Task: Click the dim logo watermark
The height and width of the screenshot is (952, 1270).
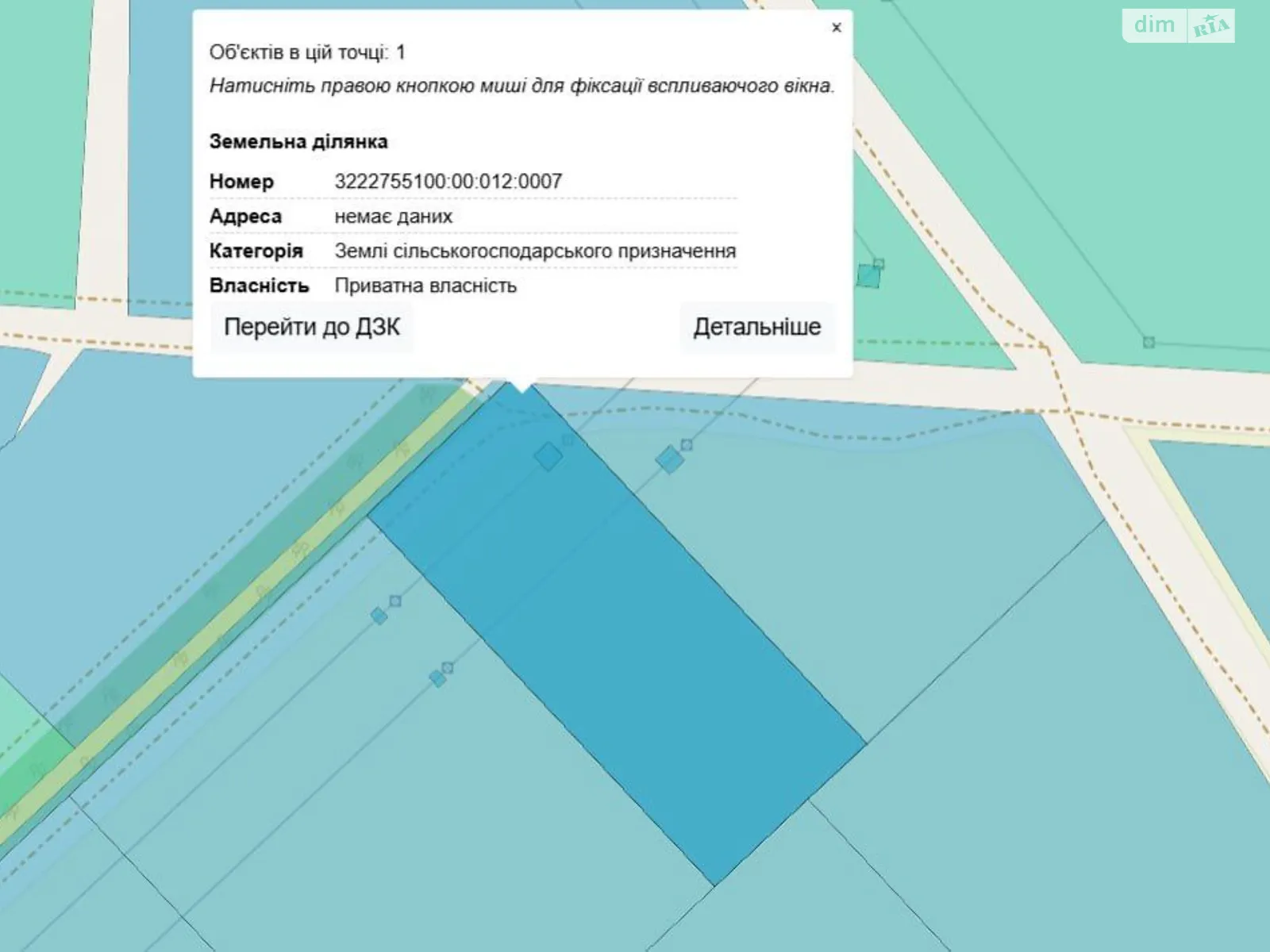Action: 1154,25
